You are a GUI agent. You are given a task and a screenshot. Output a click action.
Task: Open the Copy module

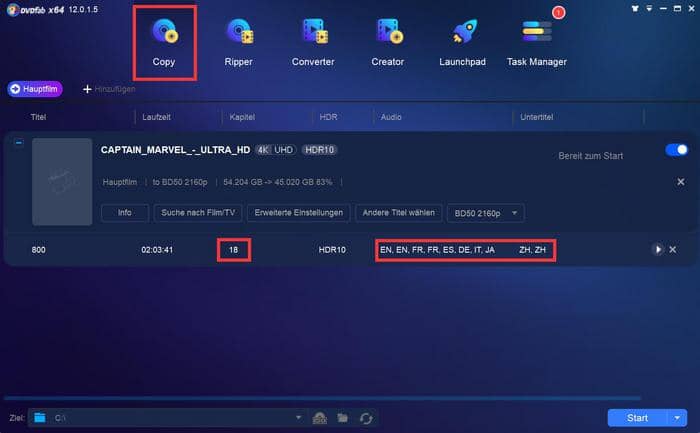tap(164, 43)
